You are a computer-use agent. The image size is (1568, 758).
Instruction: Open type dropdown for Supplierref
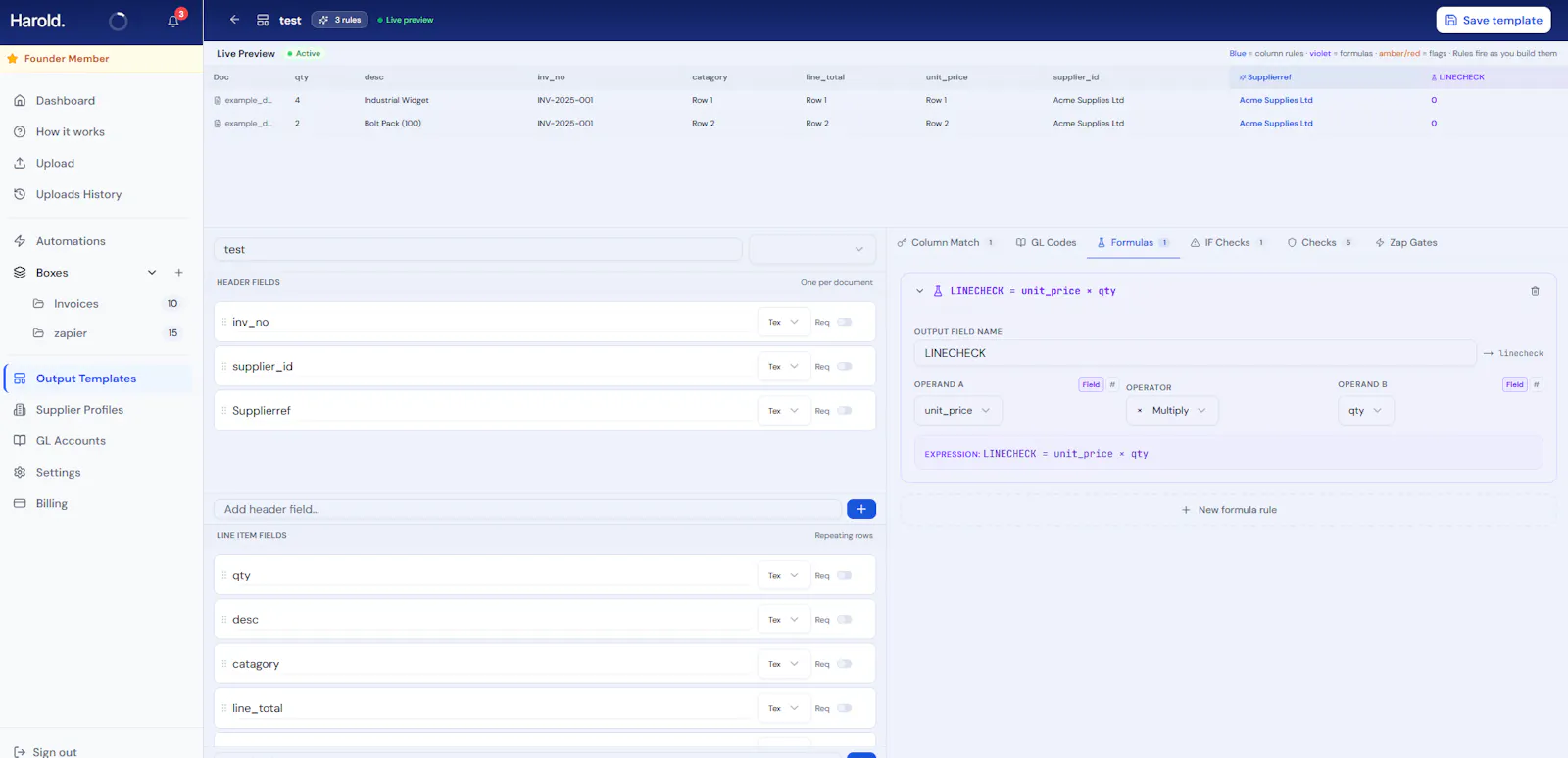pos(784,411)
